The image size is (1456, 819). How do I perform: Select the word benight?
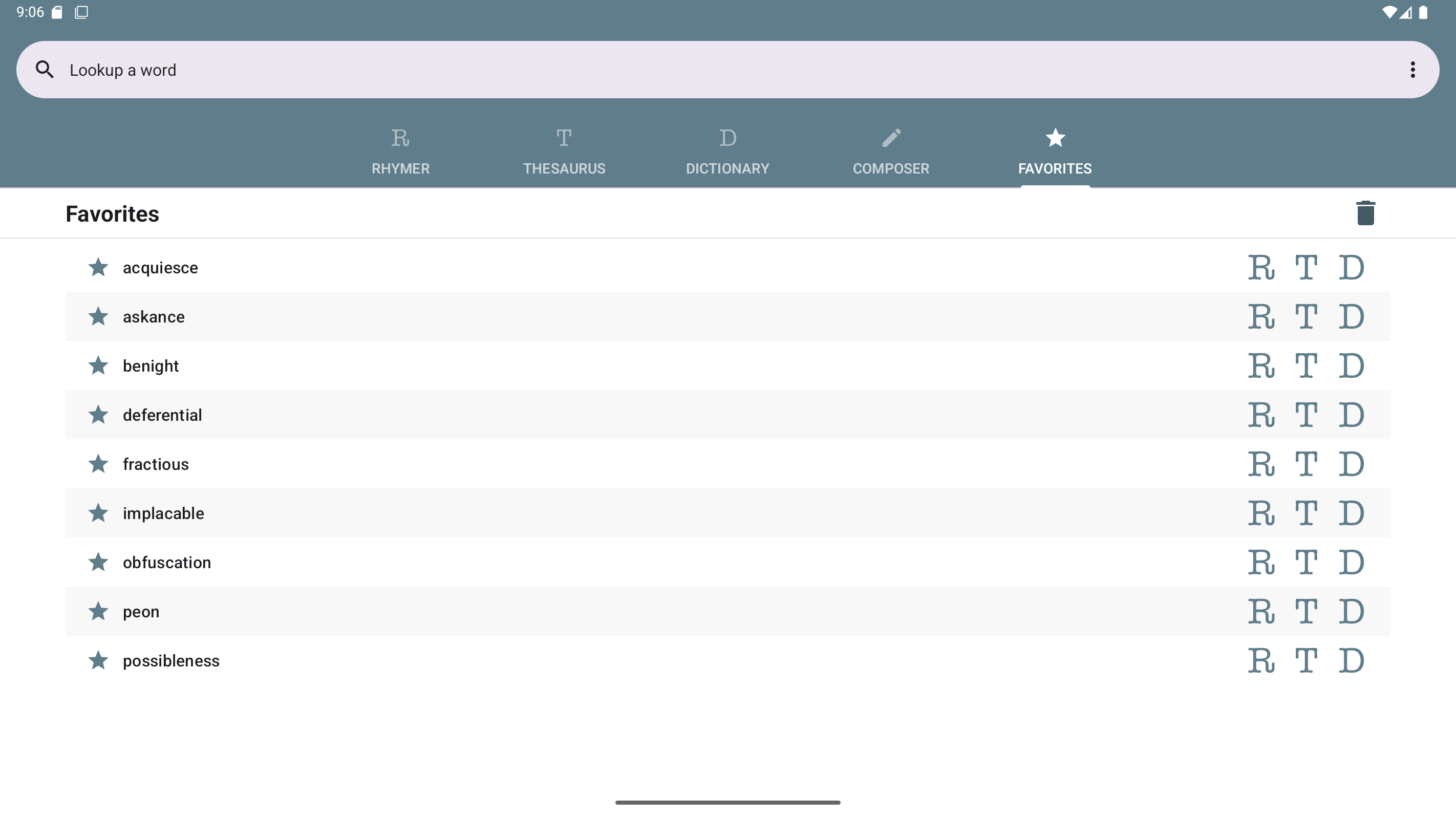pyautogui.click(x=151, y=365)
